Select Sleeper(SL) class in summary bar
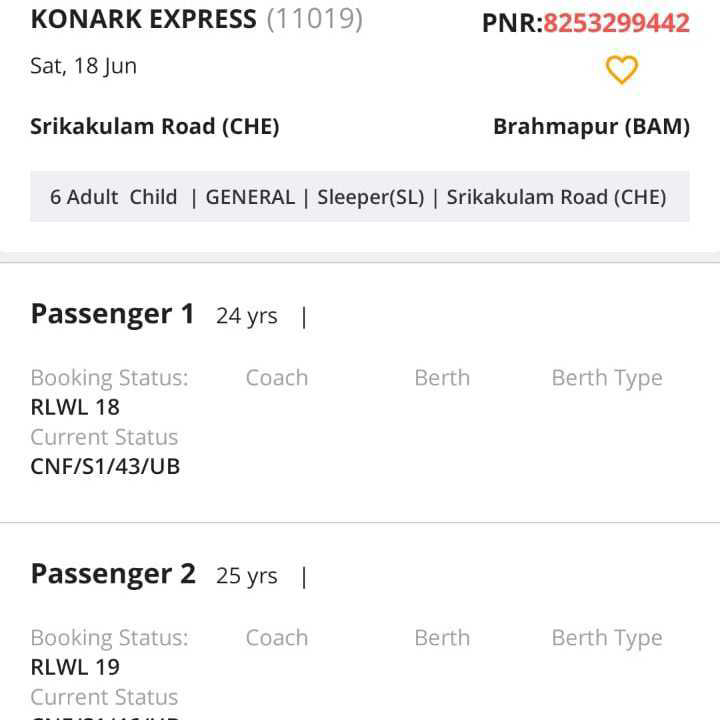 coord(370,197)
